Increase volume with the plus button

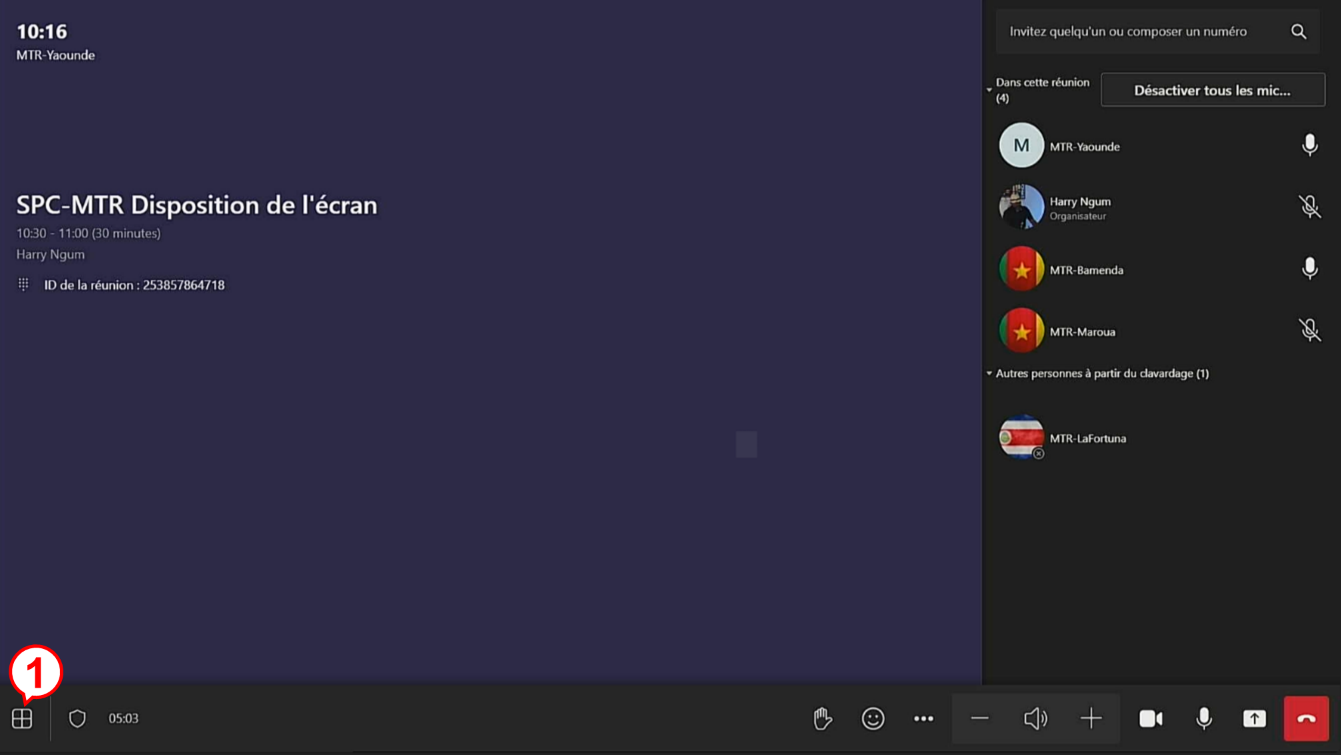click(x=1091, y=718)
